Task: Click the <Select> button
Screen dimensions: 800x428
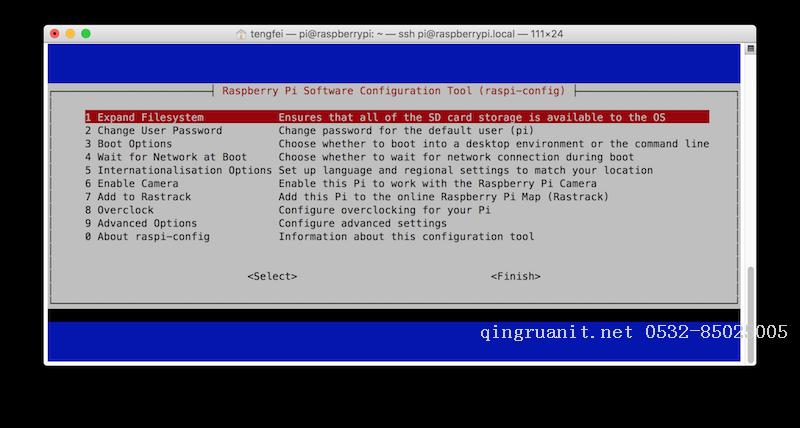Action: coord(272,276)
